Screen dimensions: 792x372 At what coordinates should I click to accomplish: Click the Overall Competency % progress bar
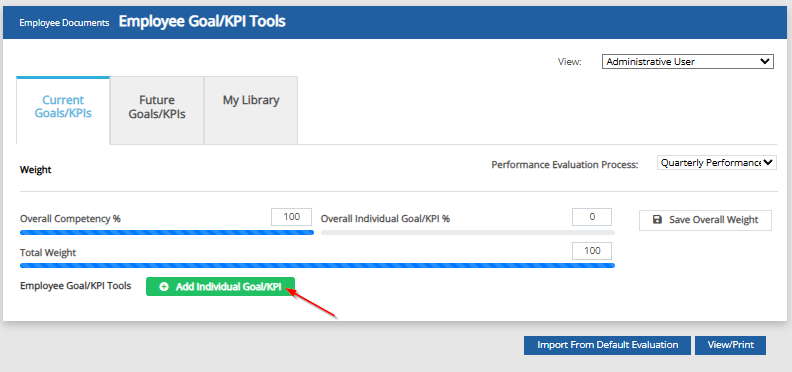click(x=167, y=232)
